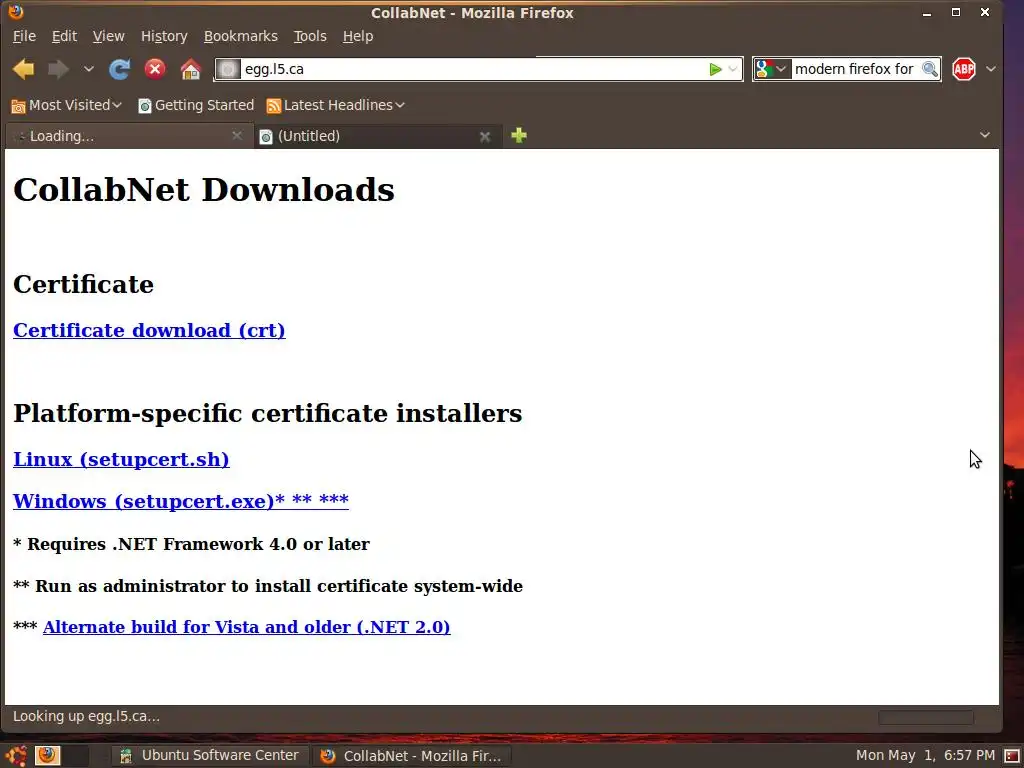Viewport: 1024px width, 768px height.
Task: Close the (Untitled) tab
Action: 485,136
